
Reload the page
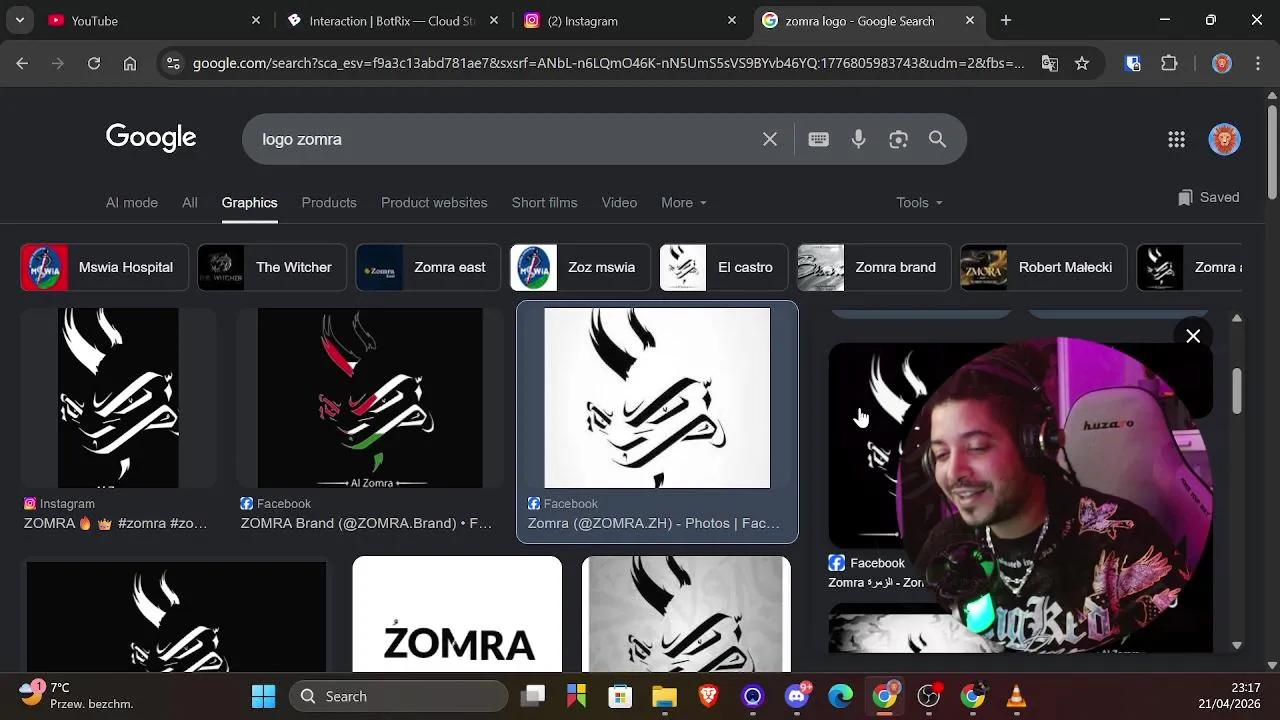click(x=94, y=63)
